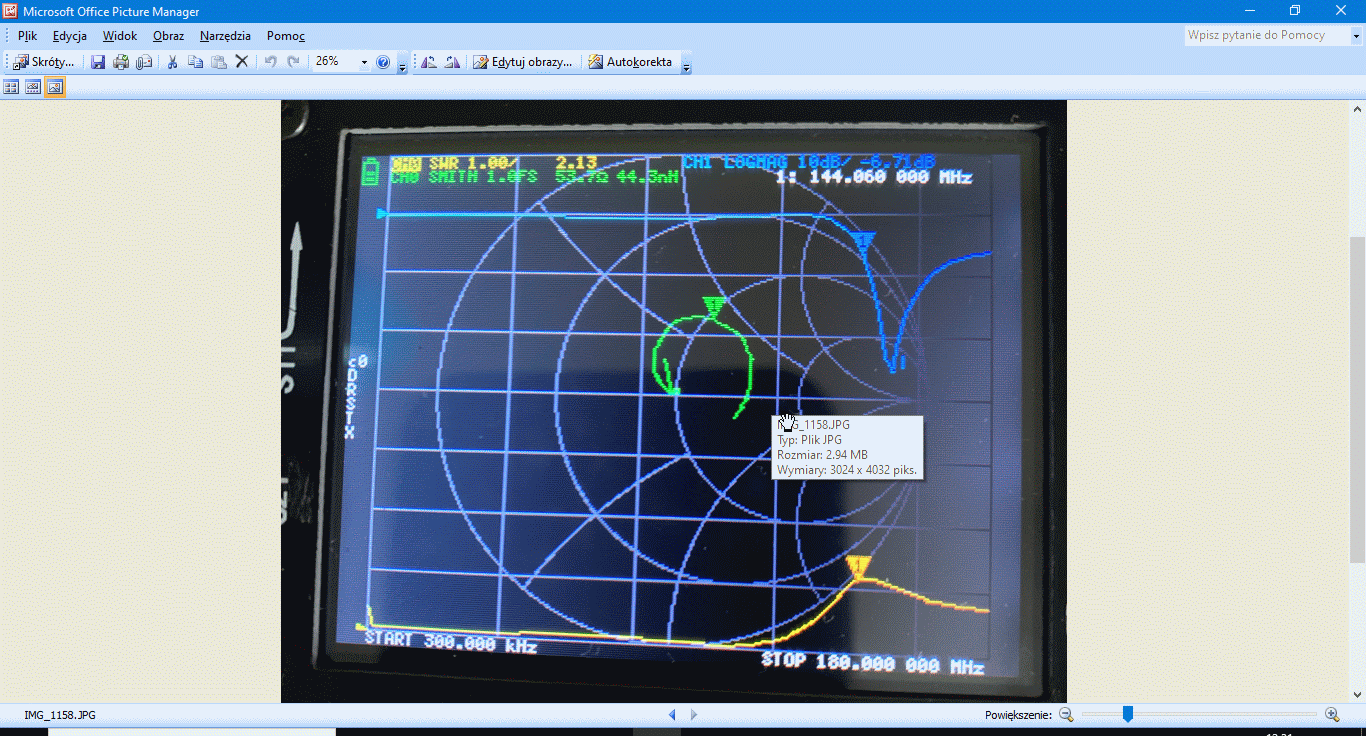Switch to Filmstrip view

[33, 88]
